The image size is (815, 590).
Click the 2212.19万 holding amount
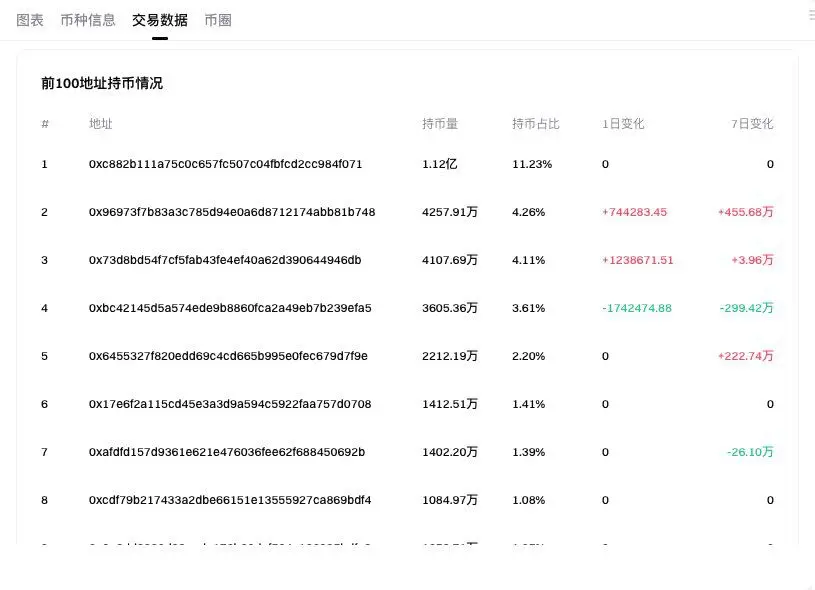[450, 356]
